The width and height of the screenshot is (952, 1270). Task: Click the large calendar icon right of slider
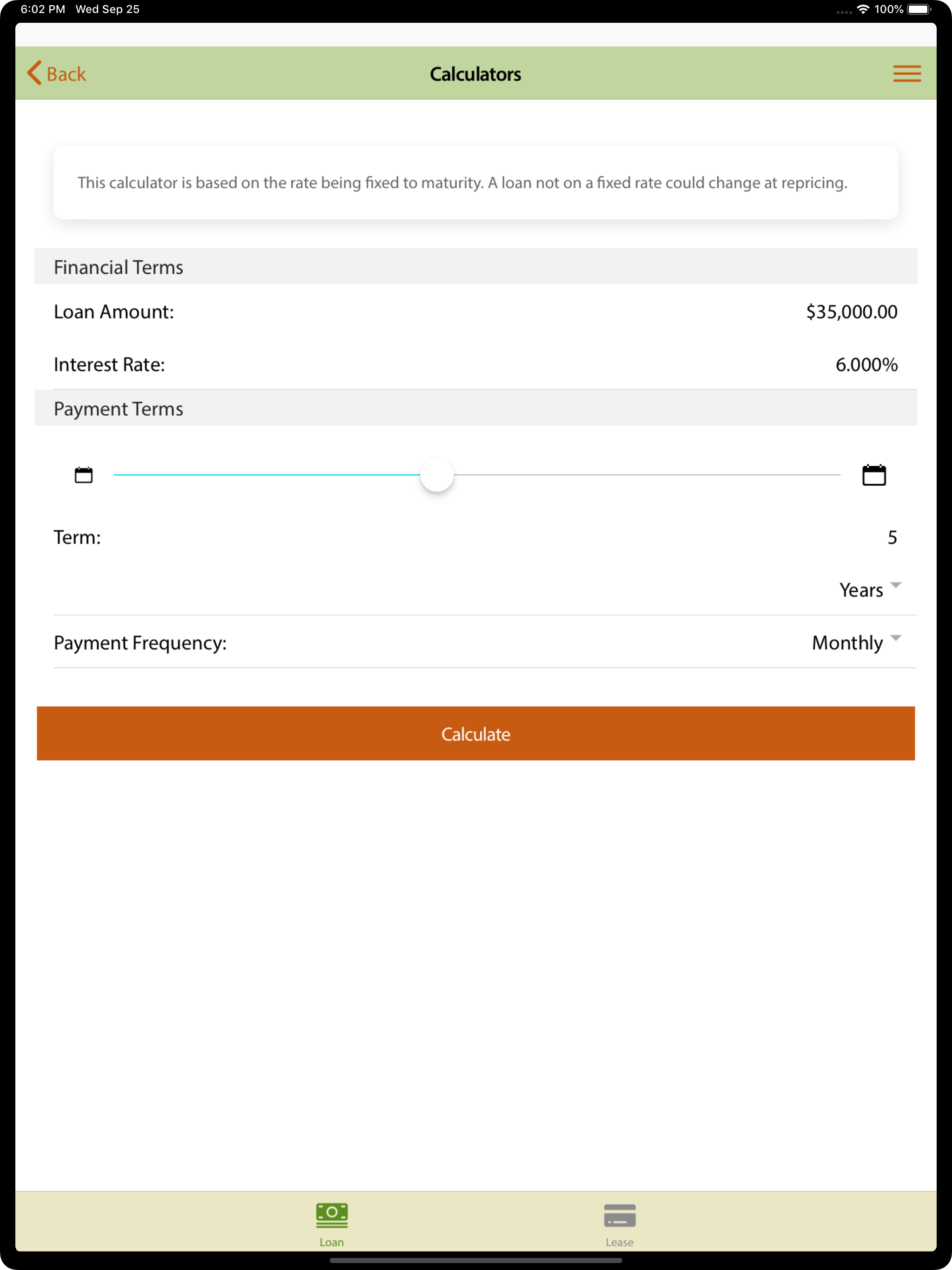(874, 475)
